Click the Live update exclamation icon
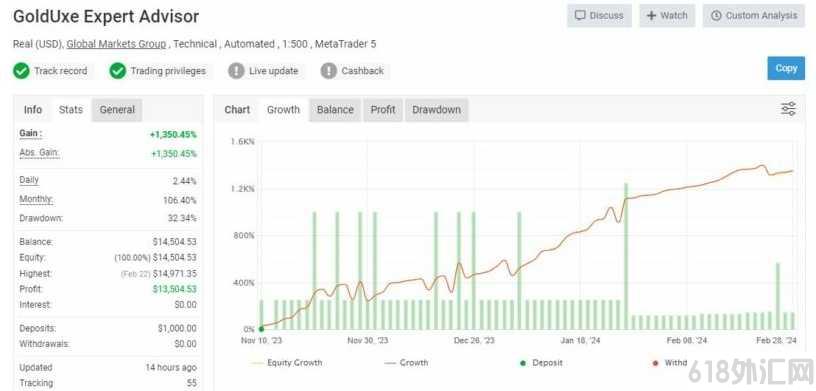 (236, 71)
